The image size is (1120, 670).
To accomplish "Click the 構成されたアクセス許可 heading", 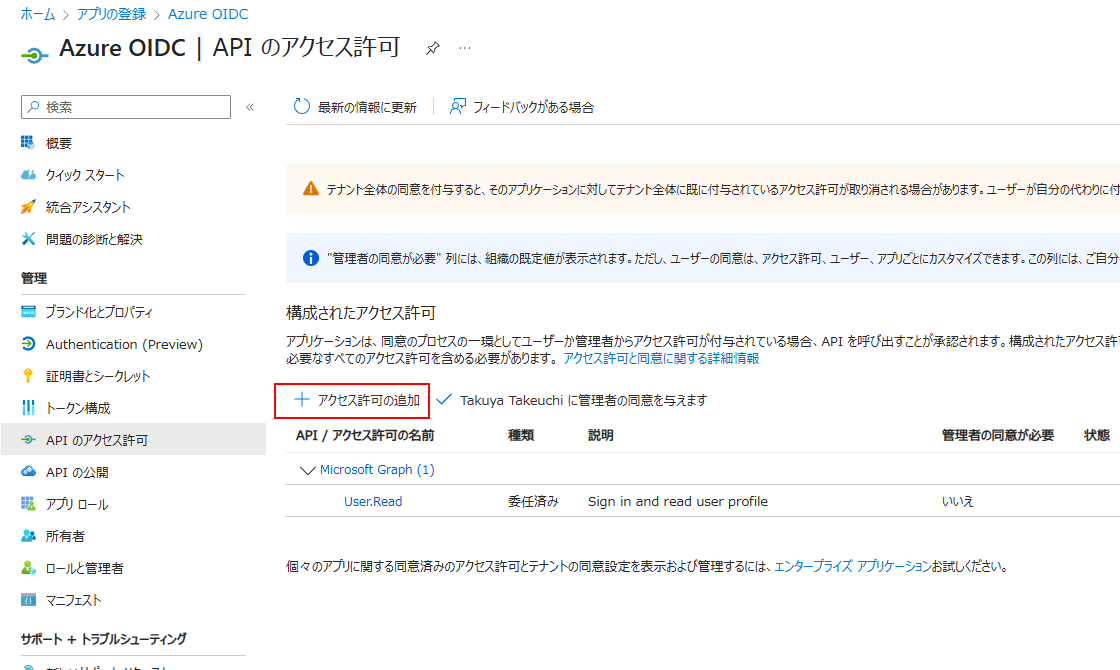I will tap(361, 313).
